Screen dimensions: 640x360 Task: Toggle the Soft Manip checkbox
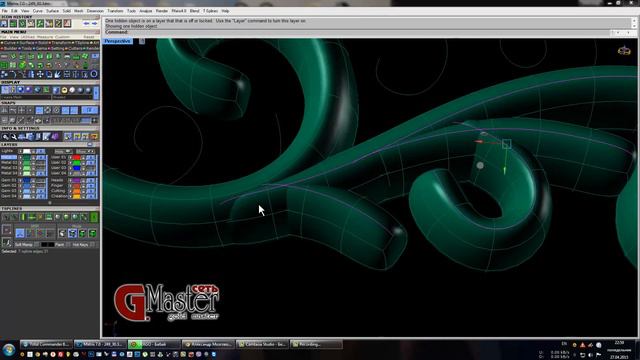[37, 245]
